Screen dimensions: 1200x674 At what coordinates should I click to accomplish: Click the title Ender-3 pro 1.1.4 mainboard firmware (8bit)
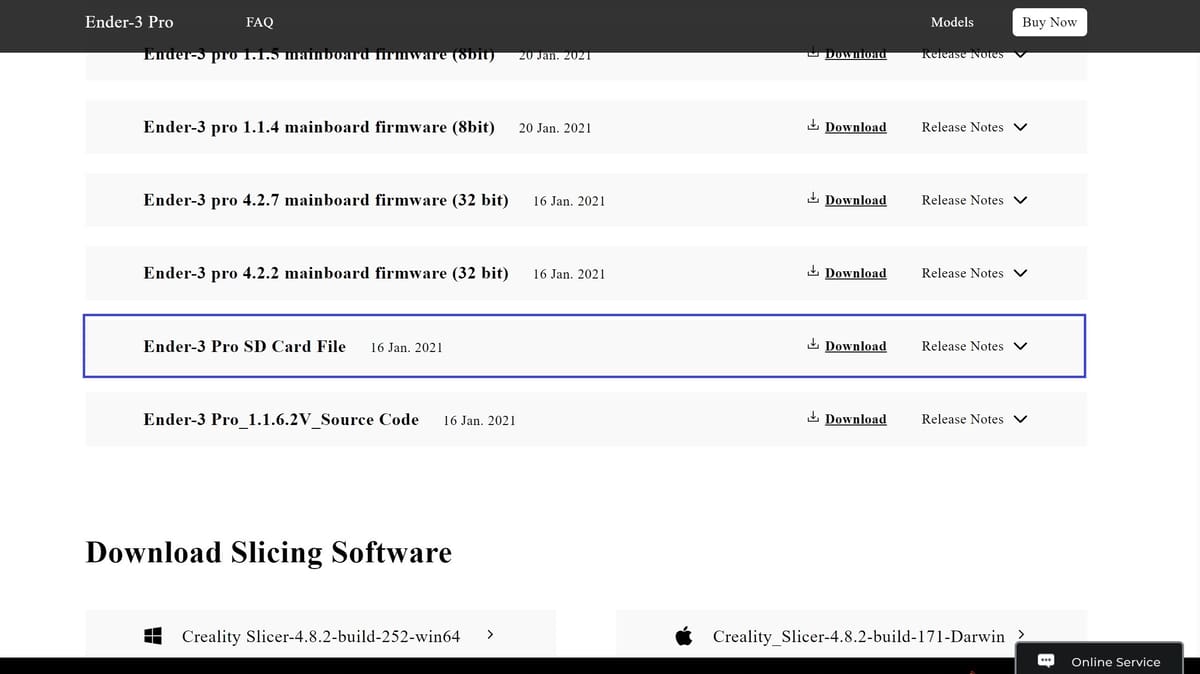[319, 127]
